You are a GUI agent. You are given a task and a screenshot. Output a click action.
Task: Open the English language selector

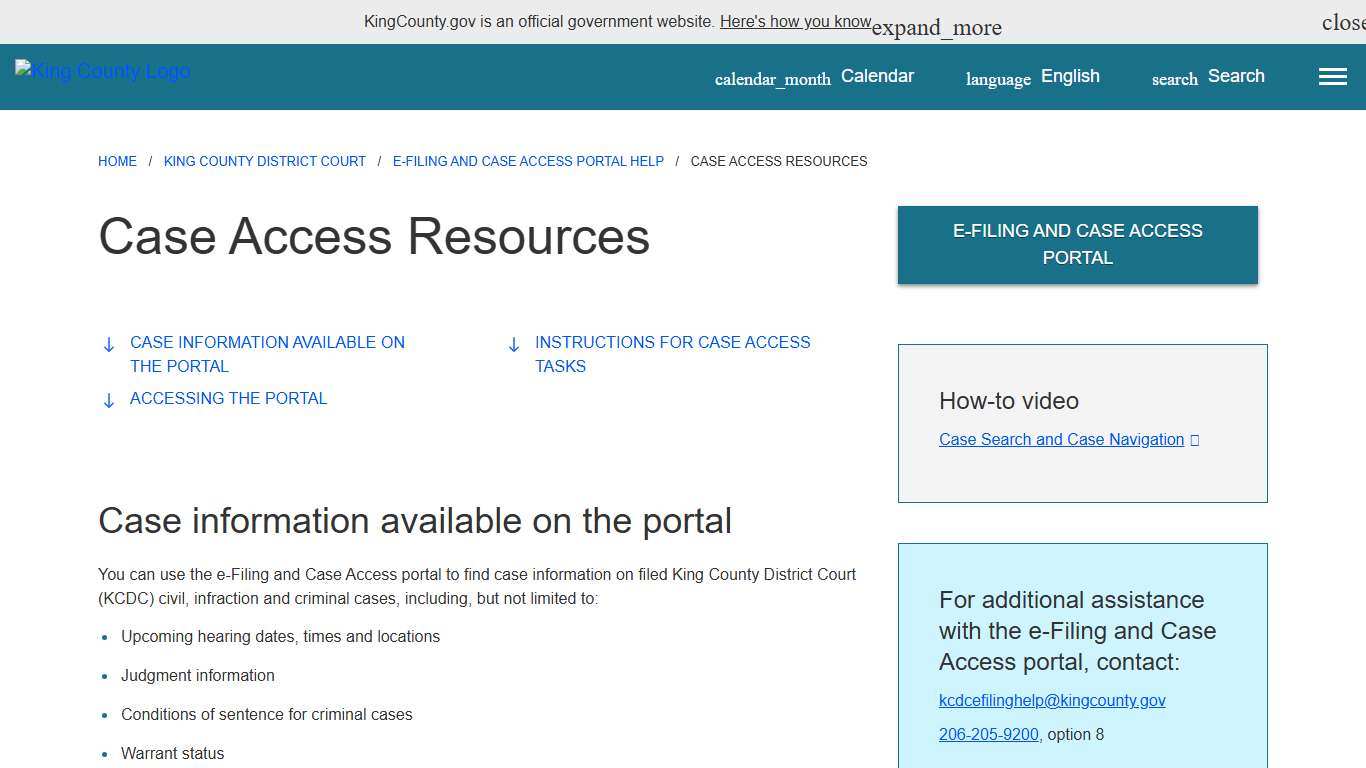tap(1069, 76)
